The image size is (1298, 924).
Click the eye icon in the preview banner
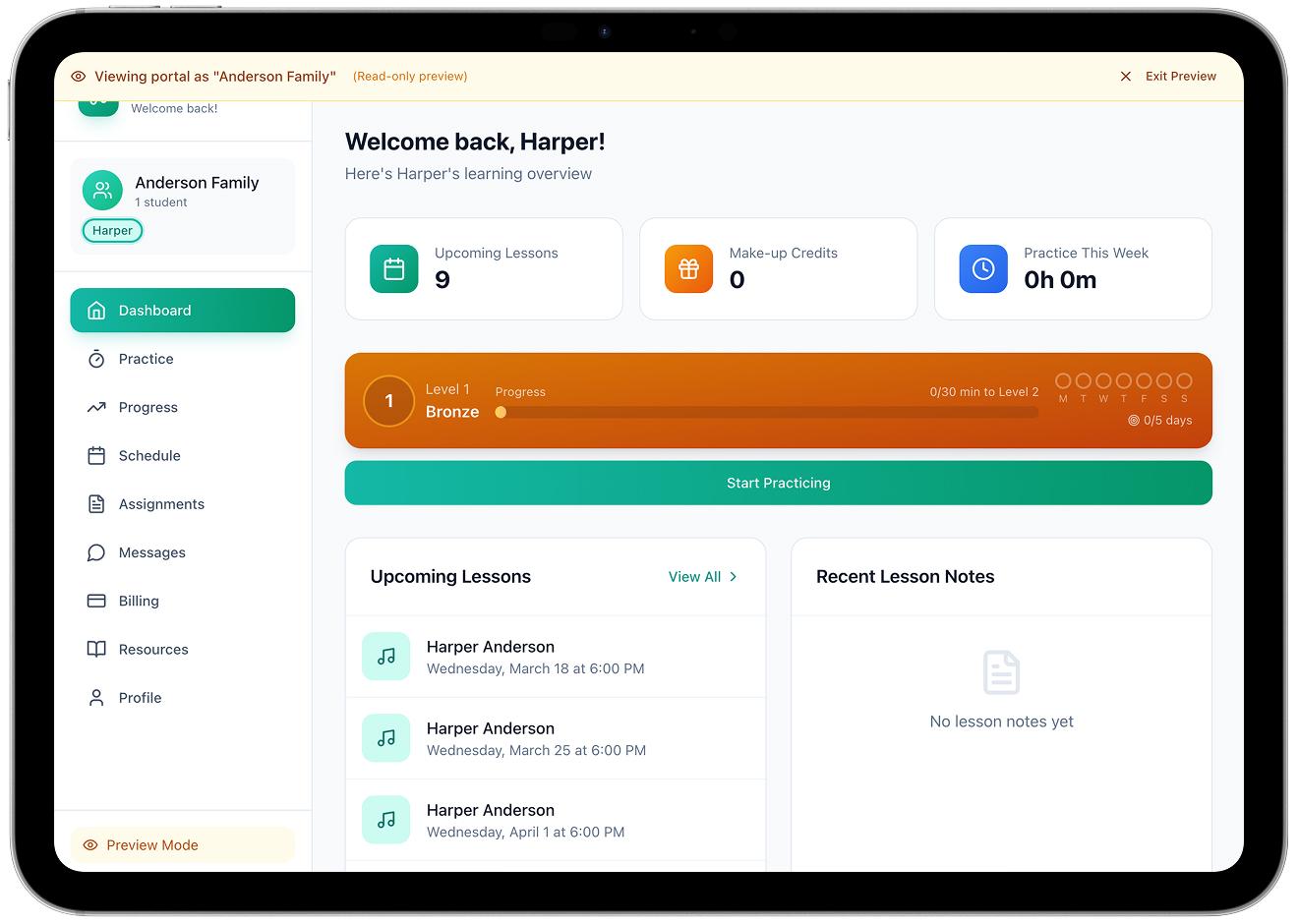[x=77, y=76]
